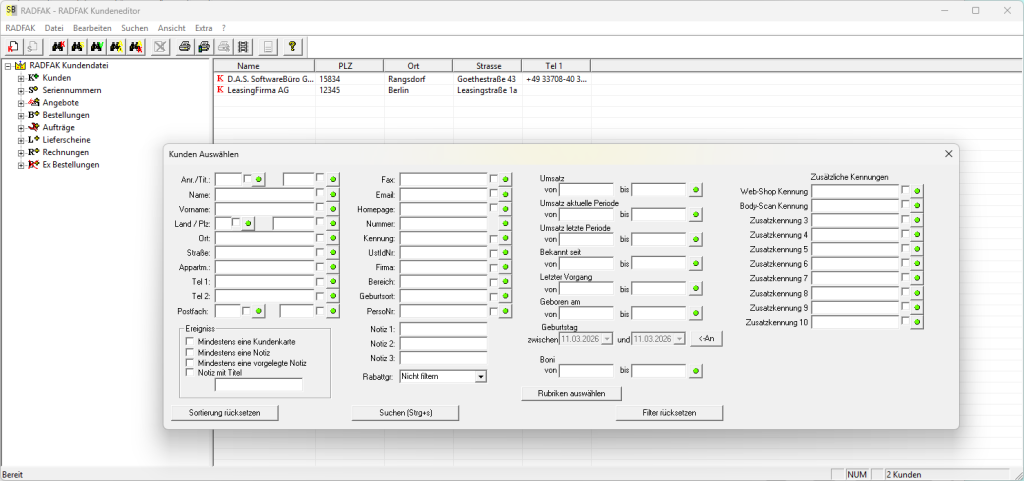Tick the "Notiz mit Titel" checkbox

(x=190, y=371)
